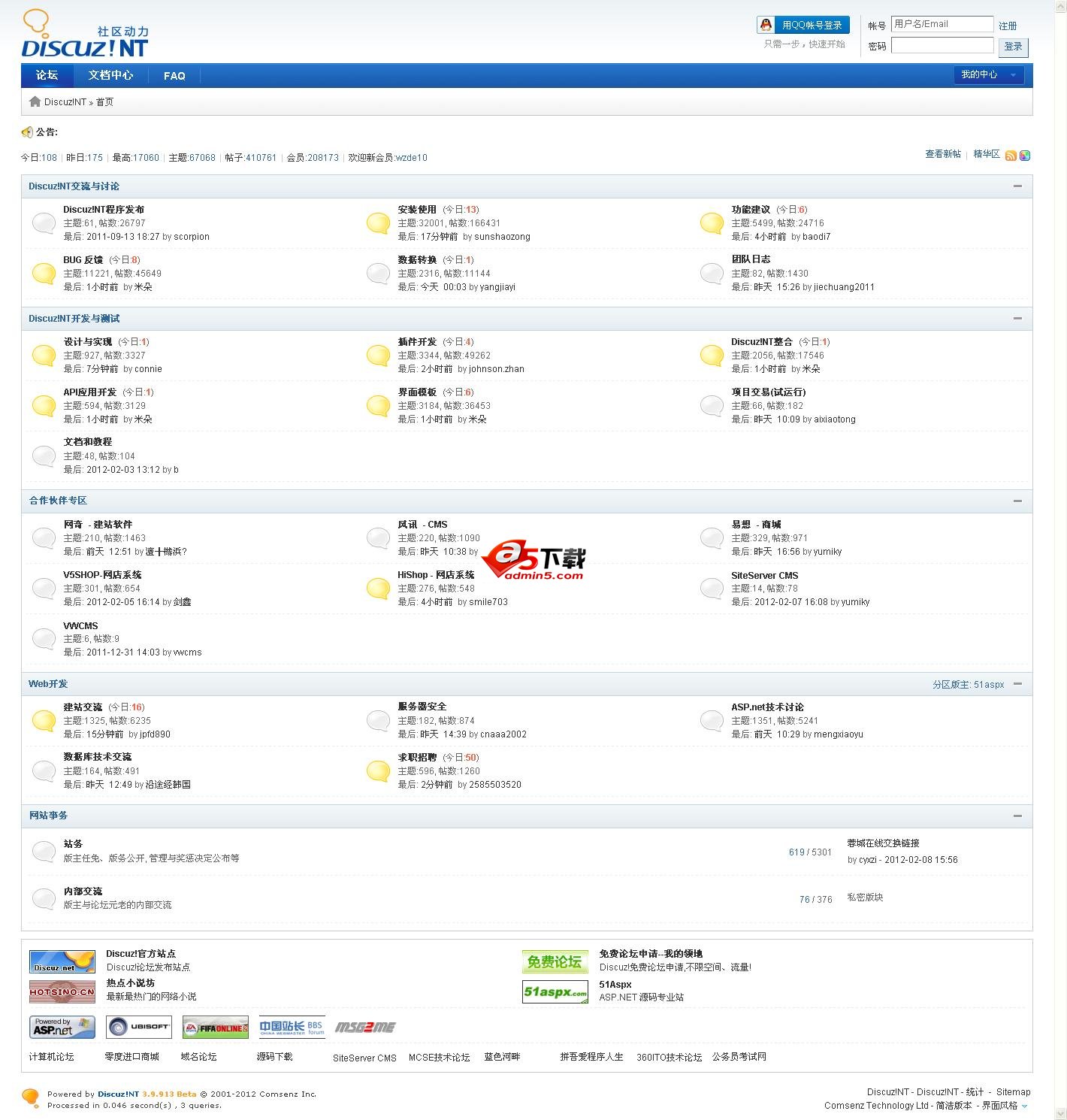Click the 用QQ帐号登录 button
The height and width of the screenshot is (1120, 1067).
coord(803,25)
